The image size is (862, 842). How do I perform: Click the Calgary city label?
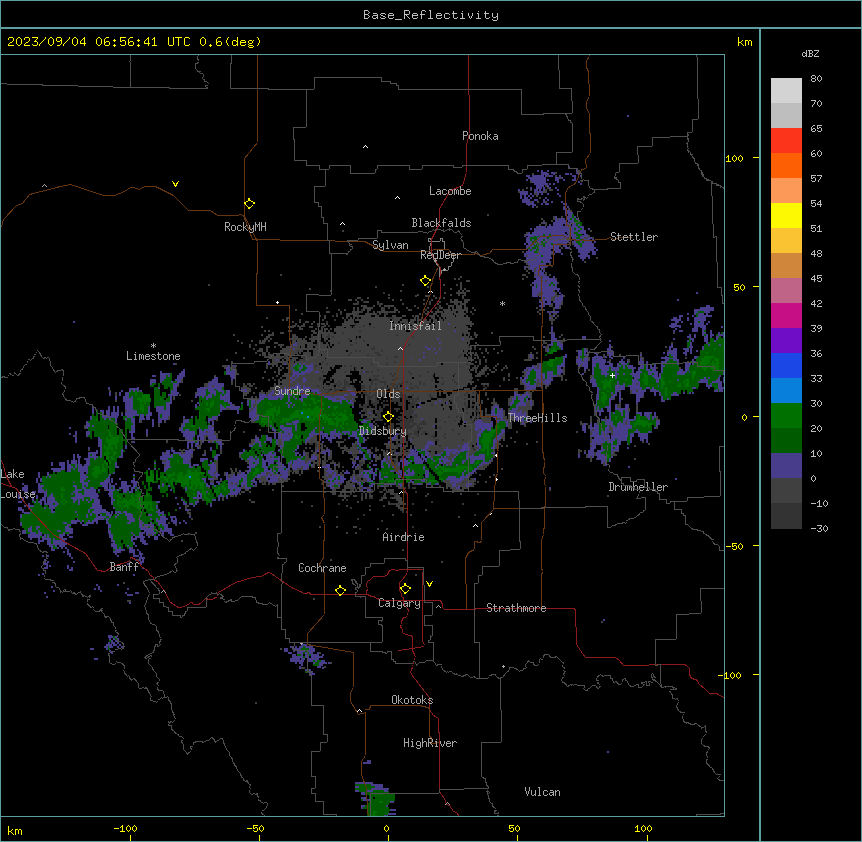coord(399,603)
